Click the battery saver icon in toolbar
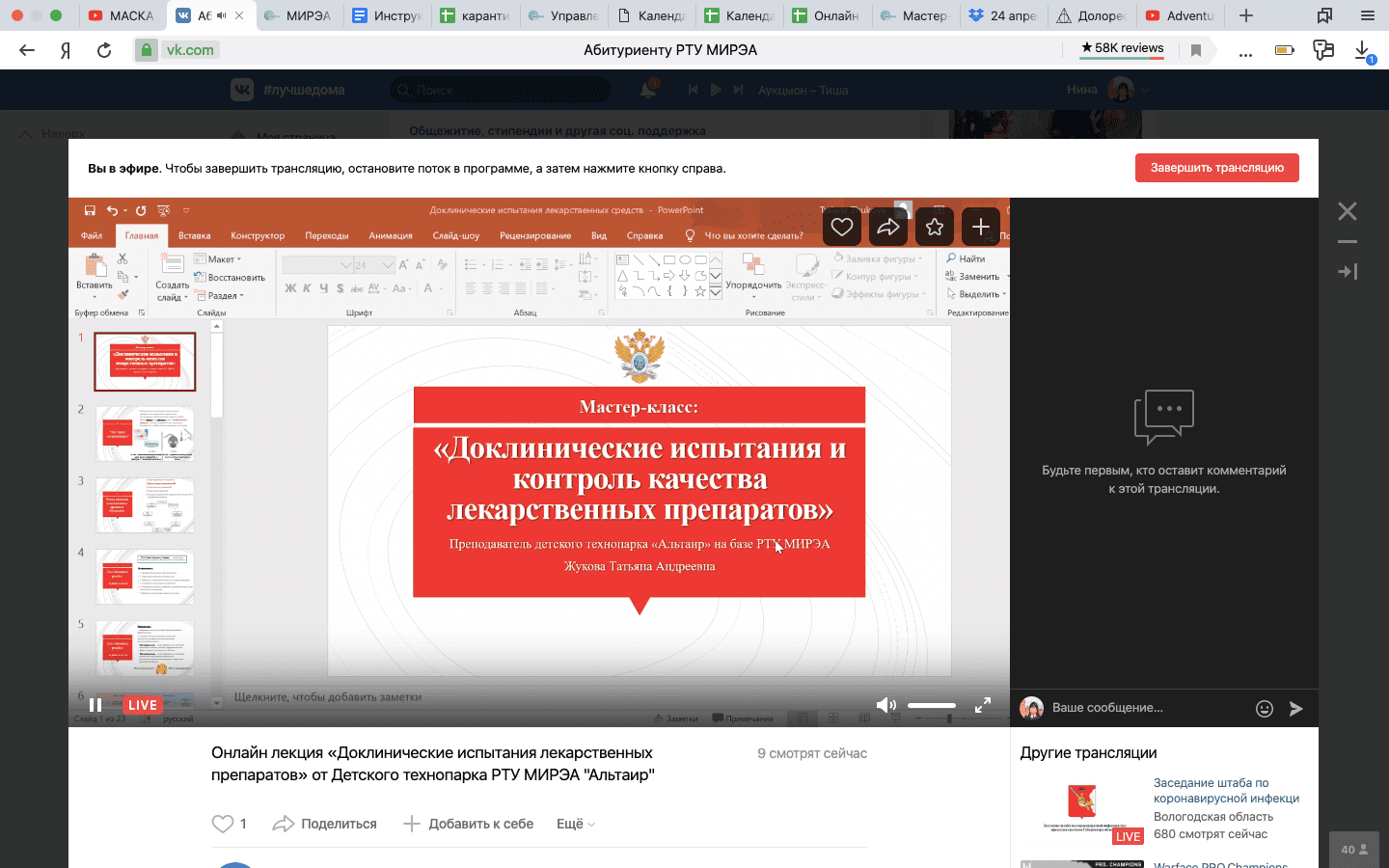This screenshot has width=1389, height=868. coord(1285,50)
